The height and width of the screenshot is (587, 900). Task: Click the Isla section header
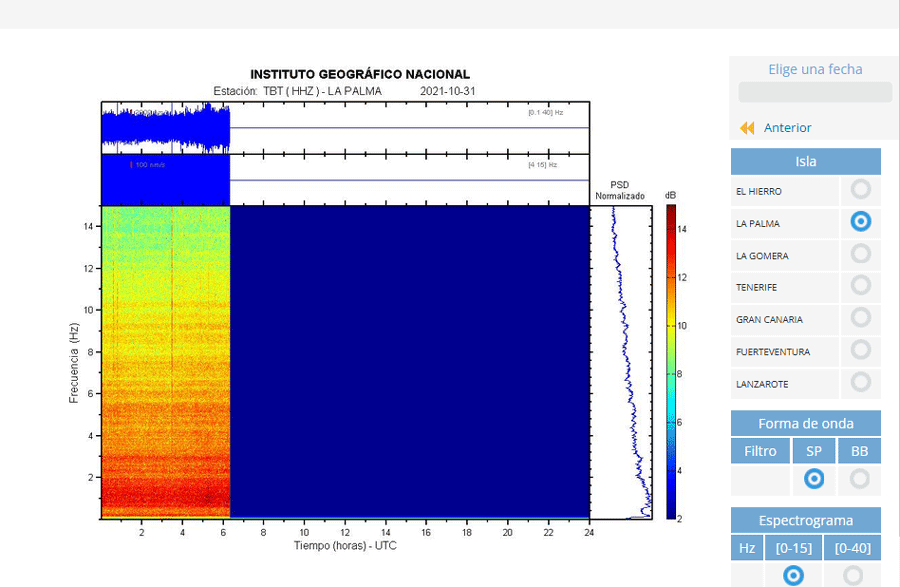(805, 161)
